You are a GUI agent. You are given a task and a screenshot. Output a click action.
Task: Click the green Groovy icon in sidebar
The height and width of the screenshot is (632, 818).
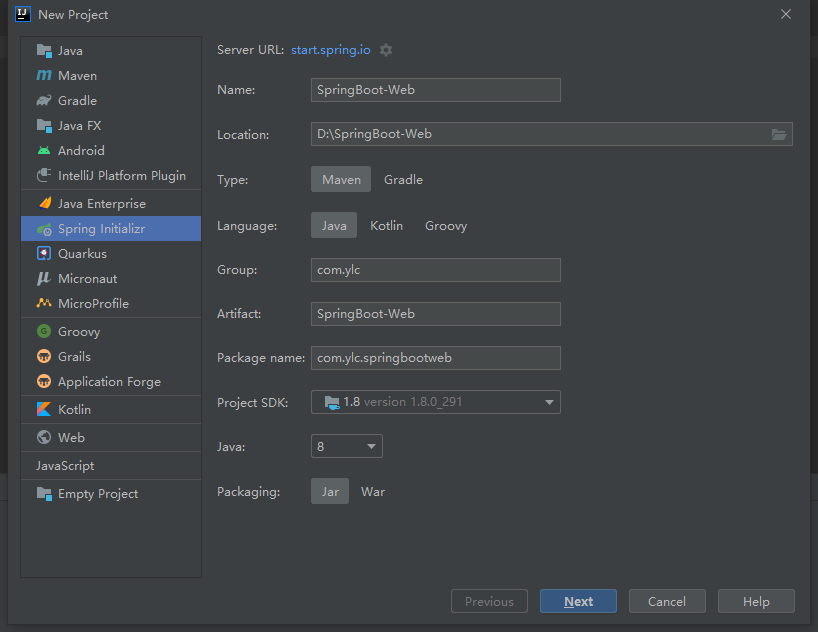pos(44,331)
